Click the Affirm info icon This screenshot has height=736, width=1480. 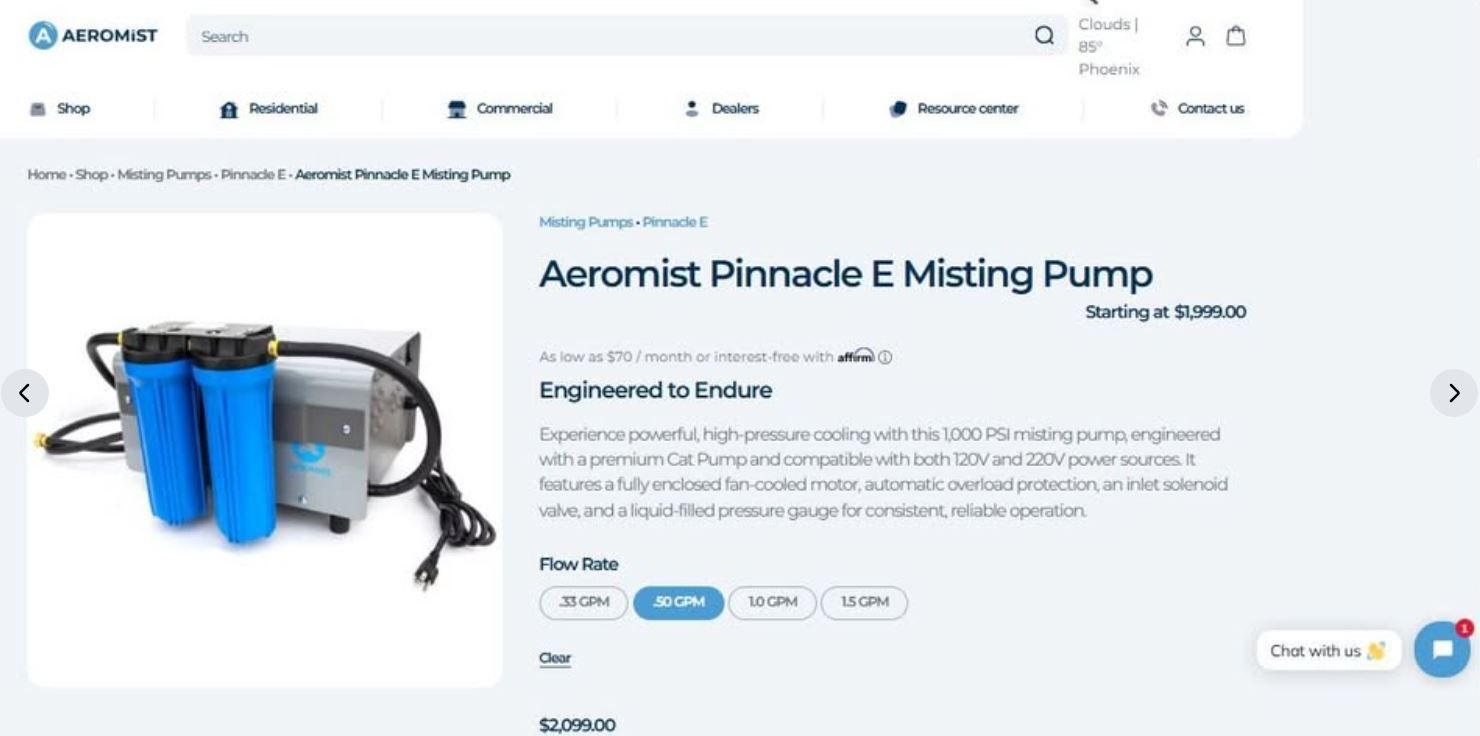[x=885, y=357]
